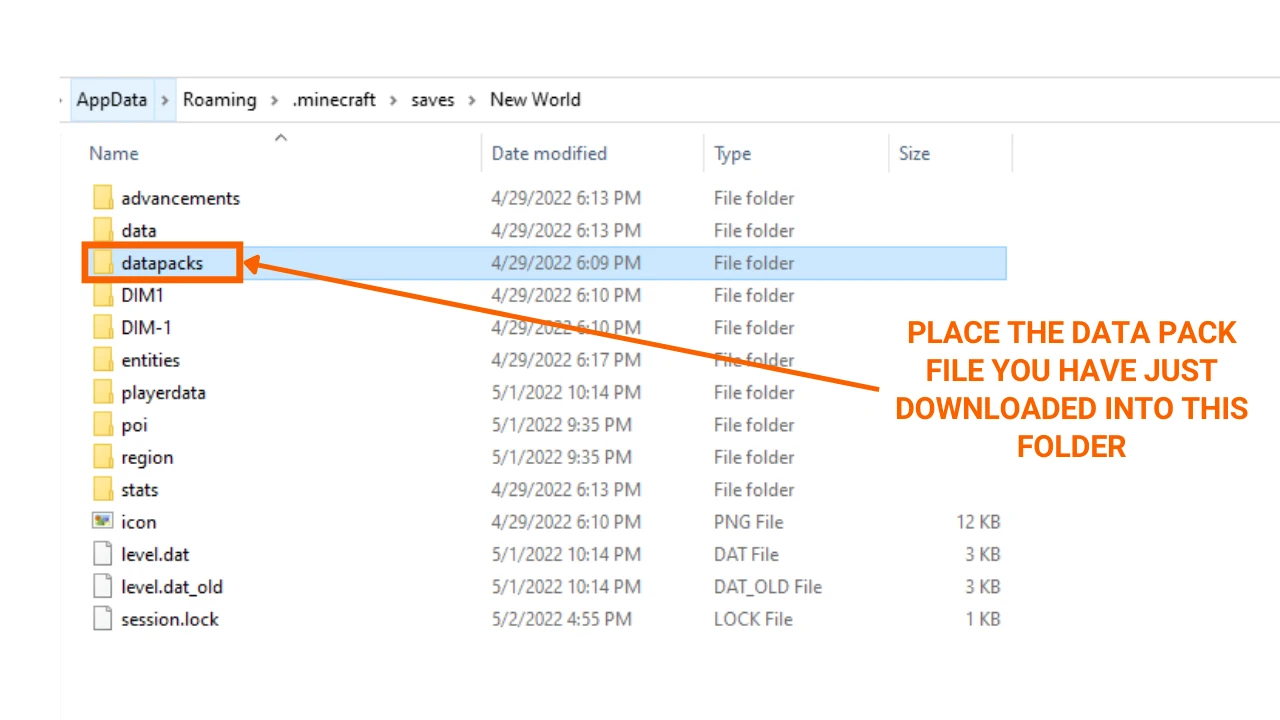Click the AppData breadcrumb segment
This screenshot has width=1280, height=720.
tap(112, 100)
